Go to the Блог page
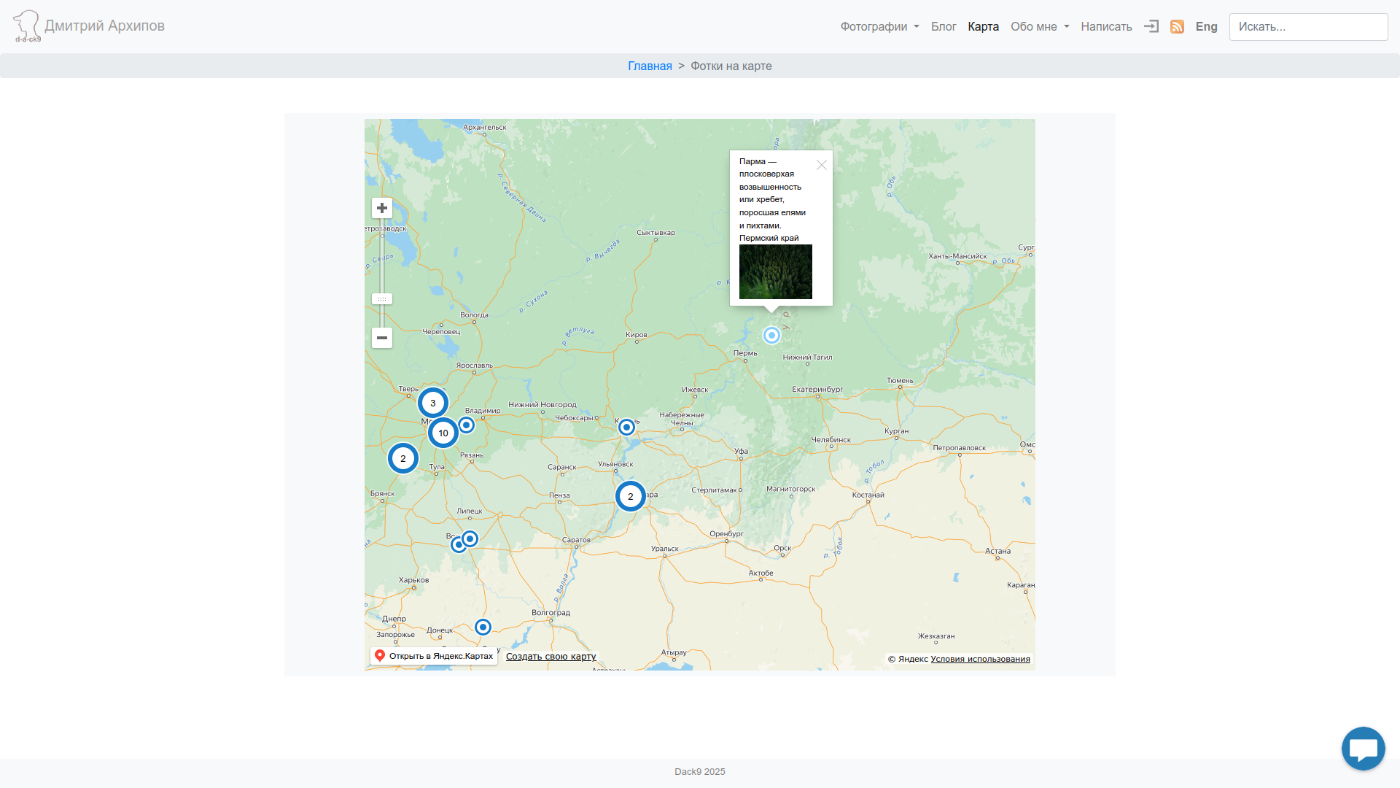This screenshot has width=1400, height=788. pos(944,27)
